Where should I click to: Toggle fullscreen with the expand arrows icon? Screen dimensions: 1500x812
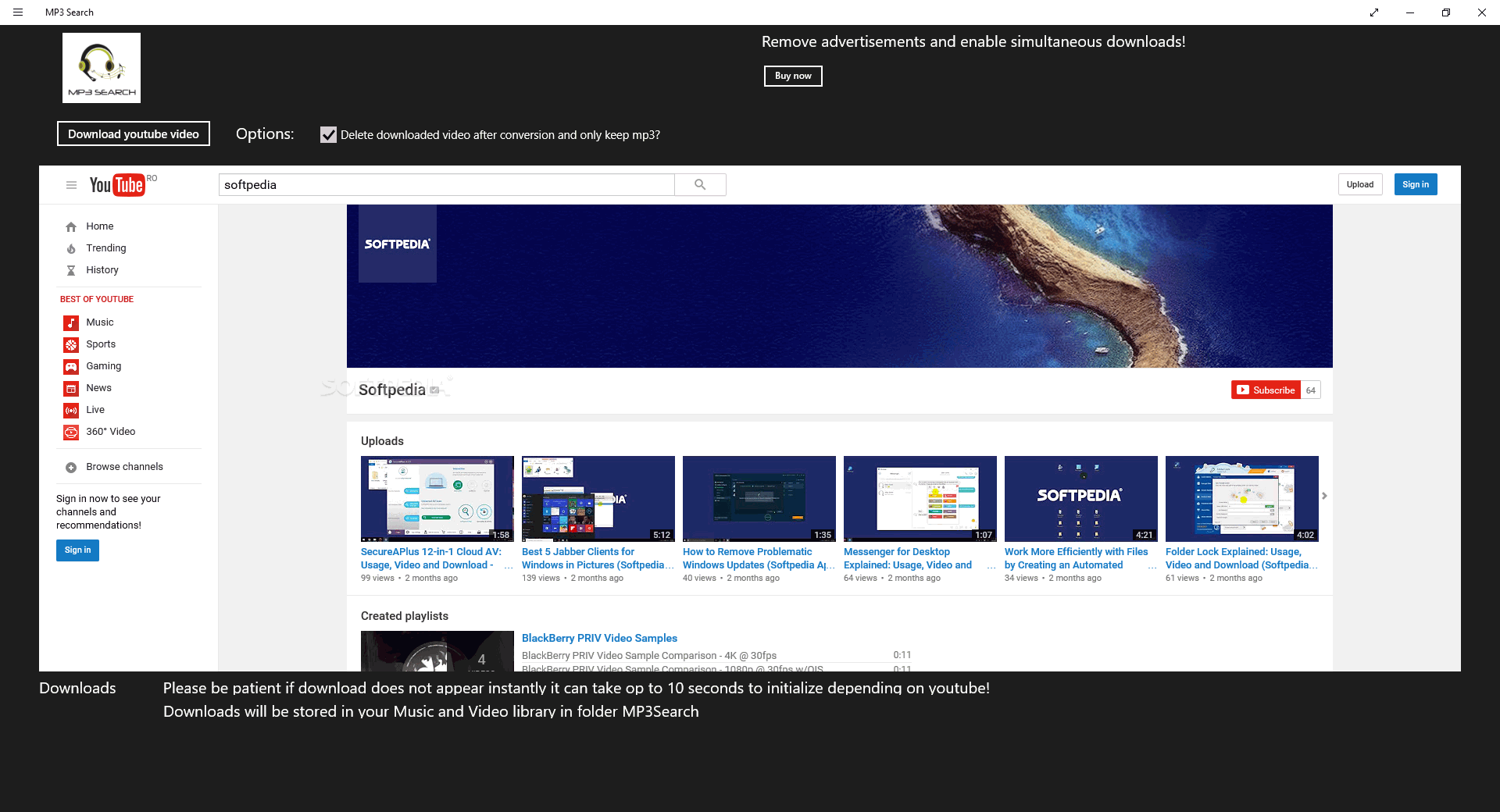(1375, 12)
